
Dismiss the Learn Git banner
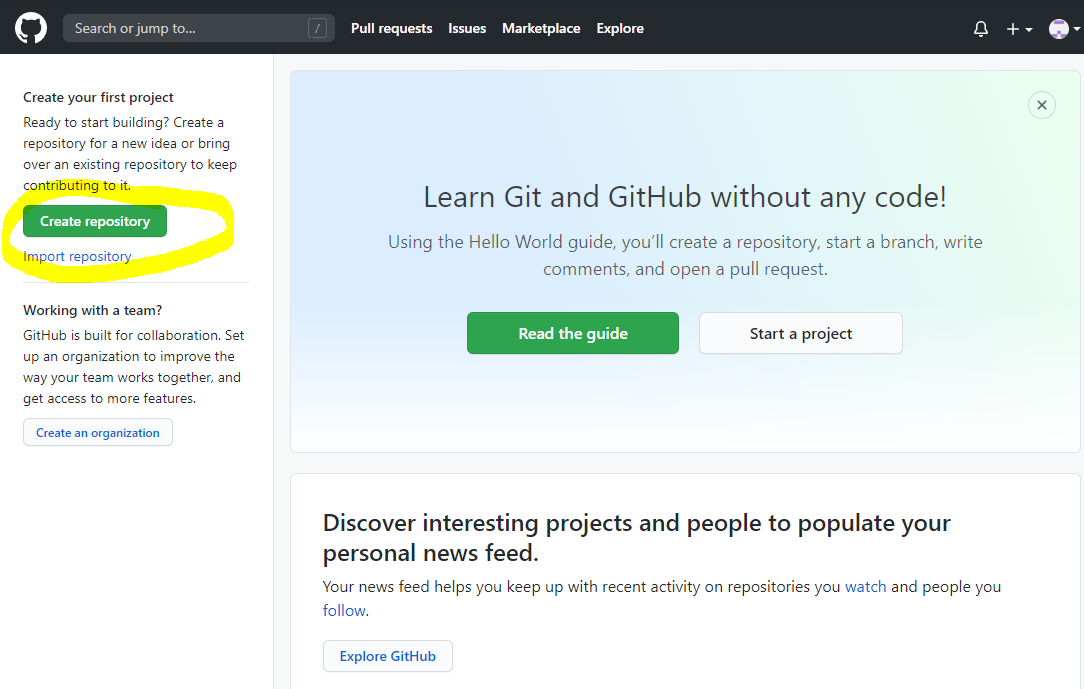(1041, 105)
